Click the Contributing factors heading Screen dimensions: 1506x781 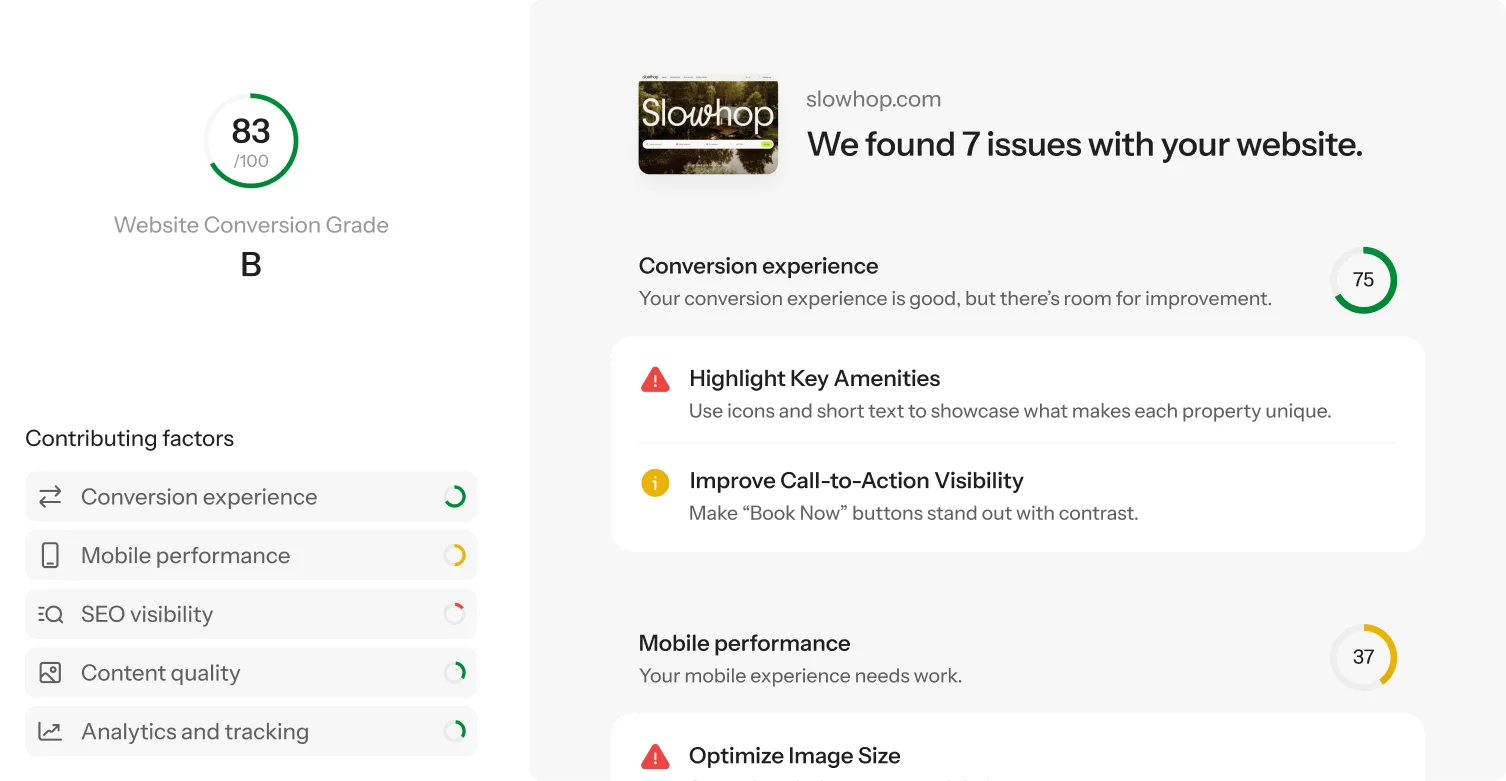click(129, 438)
